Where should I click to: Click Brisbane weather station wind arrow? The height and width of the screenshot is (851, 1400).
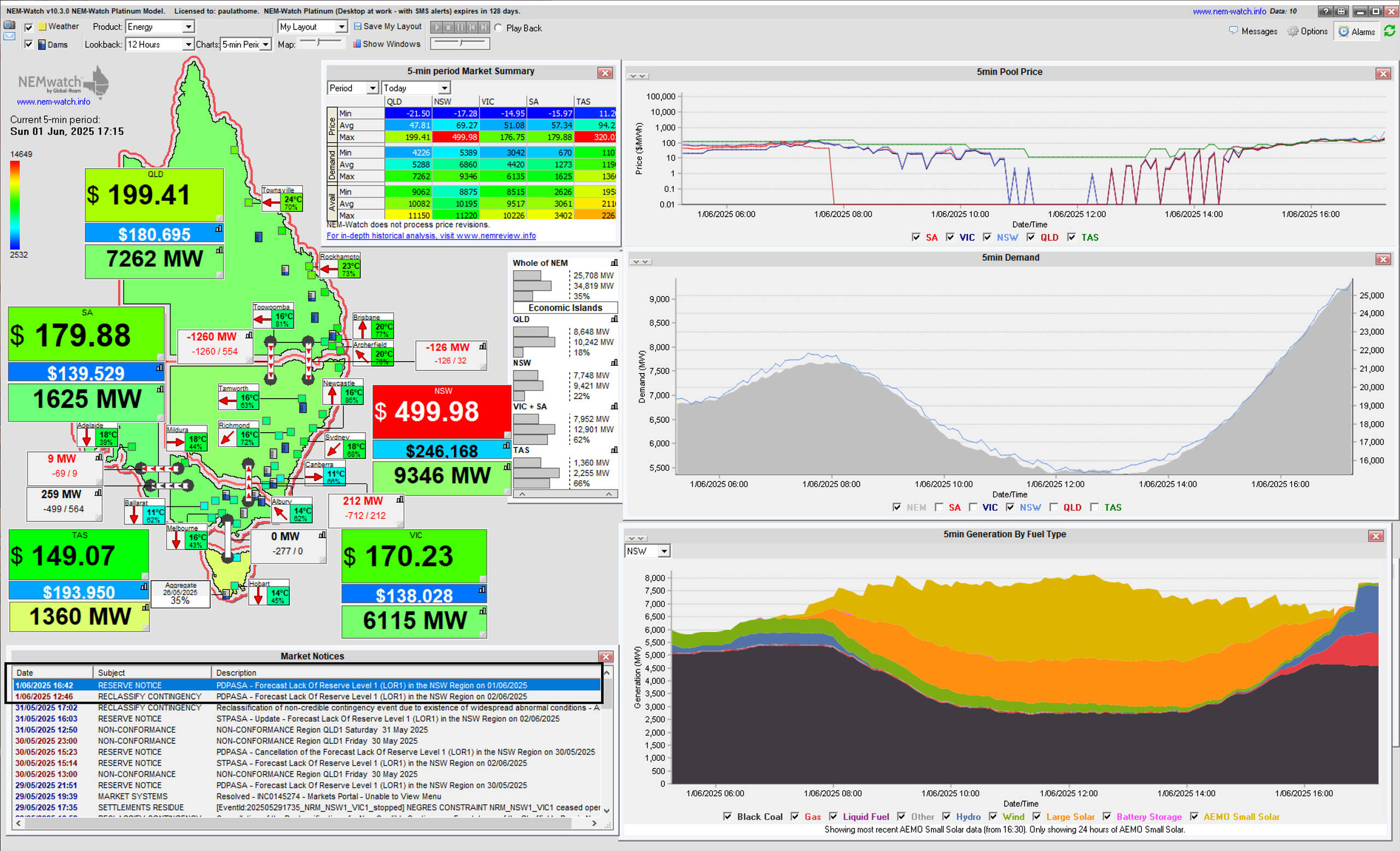(363, 329)
